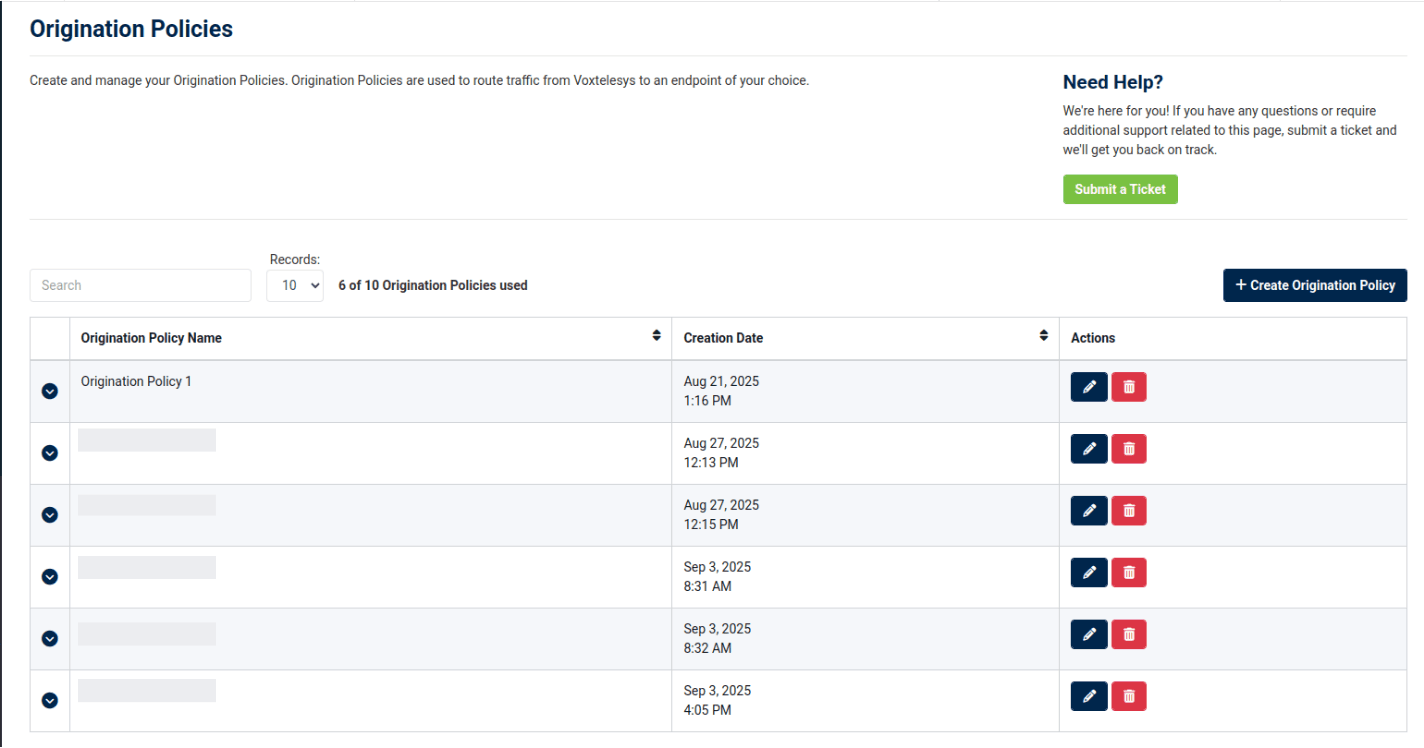Delete Origination Policy 1 using trash icon
The height and width of the screenshot is (748, 1424).
pos(1129,387)
